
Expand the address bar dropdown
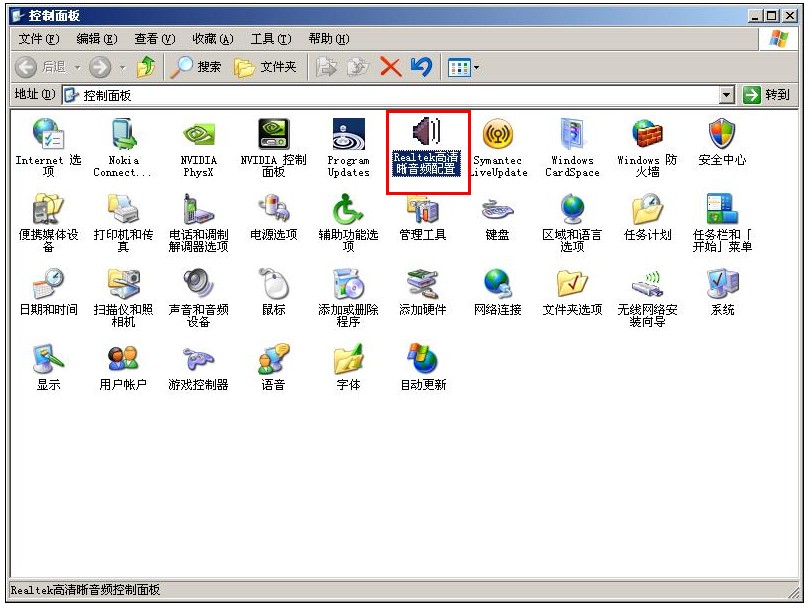(x=727, y=95)
